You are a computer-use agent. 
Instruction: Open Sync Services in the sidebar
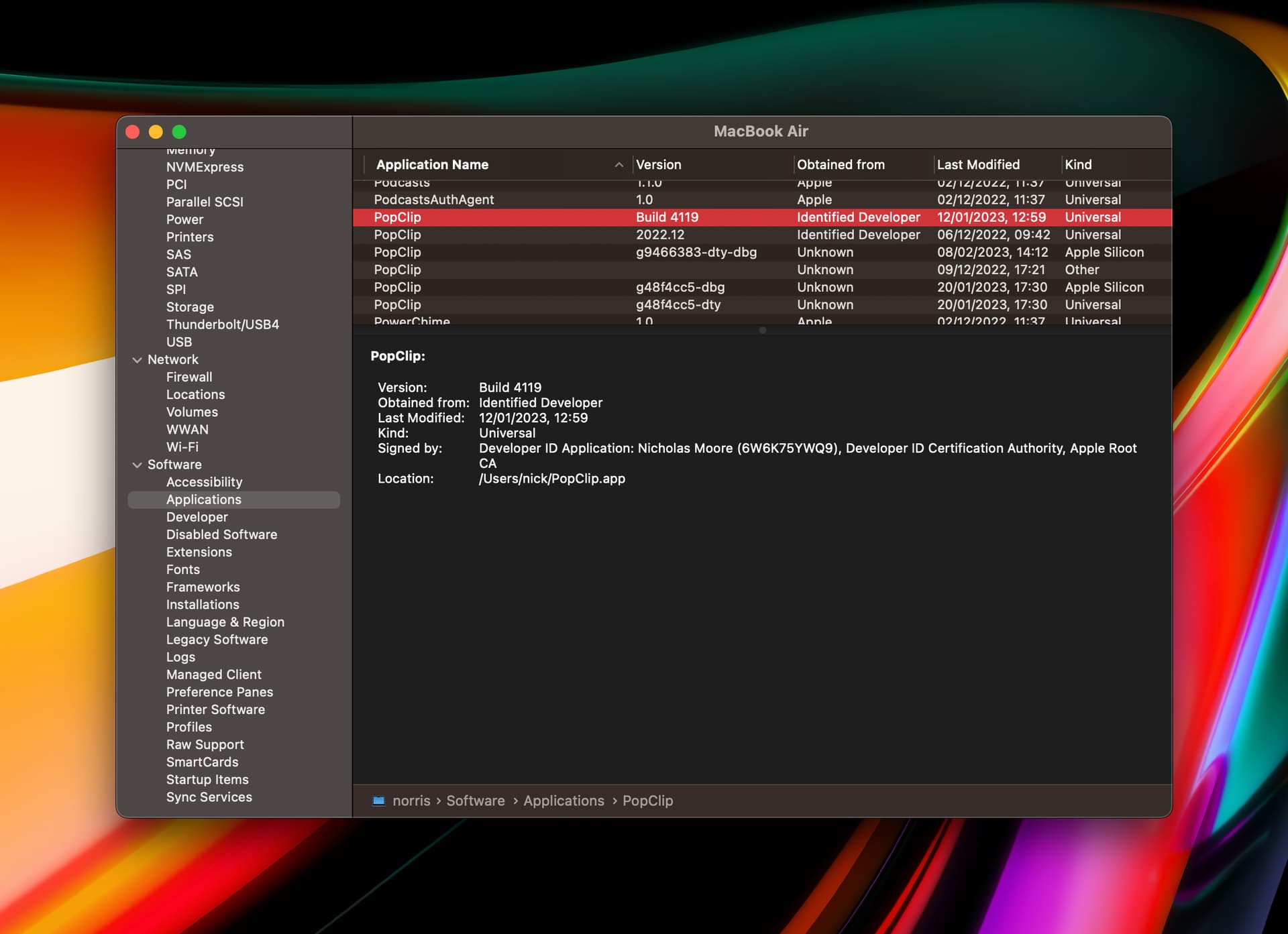click(209, 797)
